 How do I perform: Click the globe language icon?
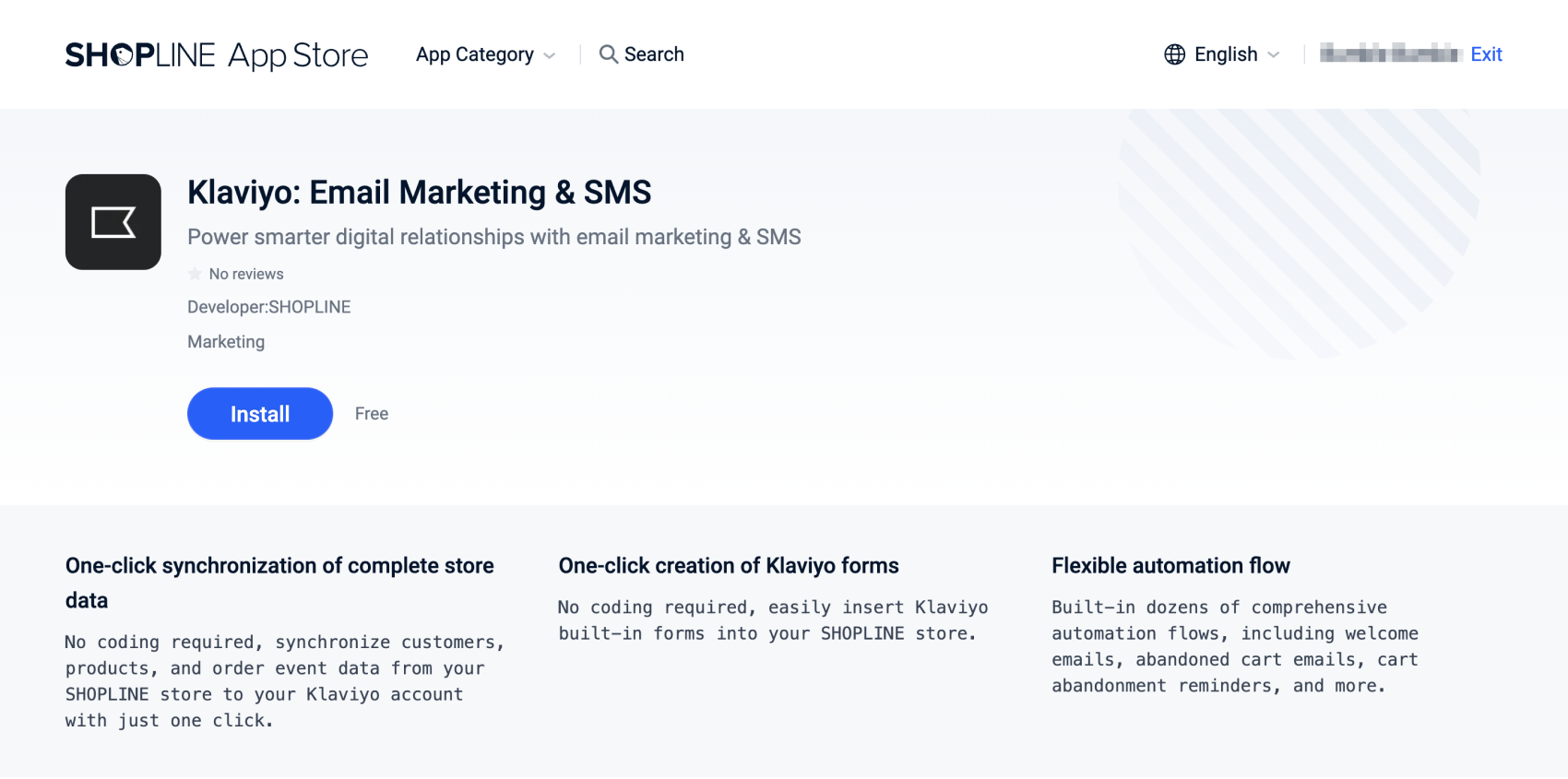tap(1174, 54)
